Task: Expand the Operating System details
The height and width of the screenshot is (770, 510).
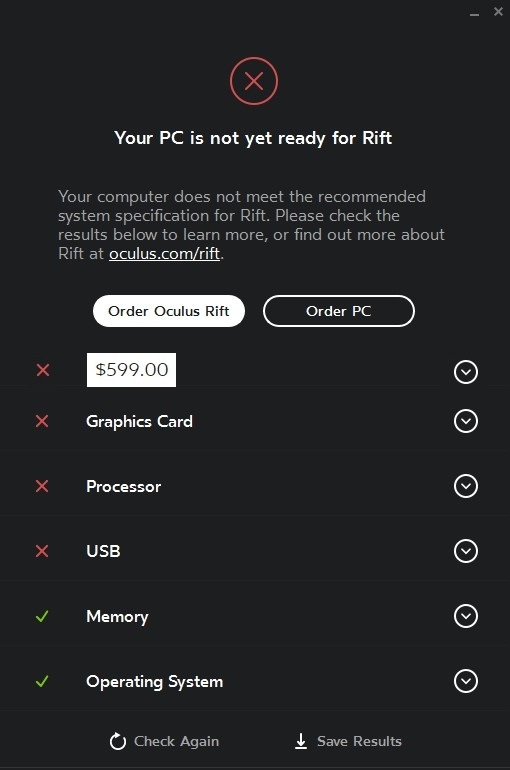Action: pyautogui.click(x=466, y=681)
